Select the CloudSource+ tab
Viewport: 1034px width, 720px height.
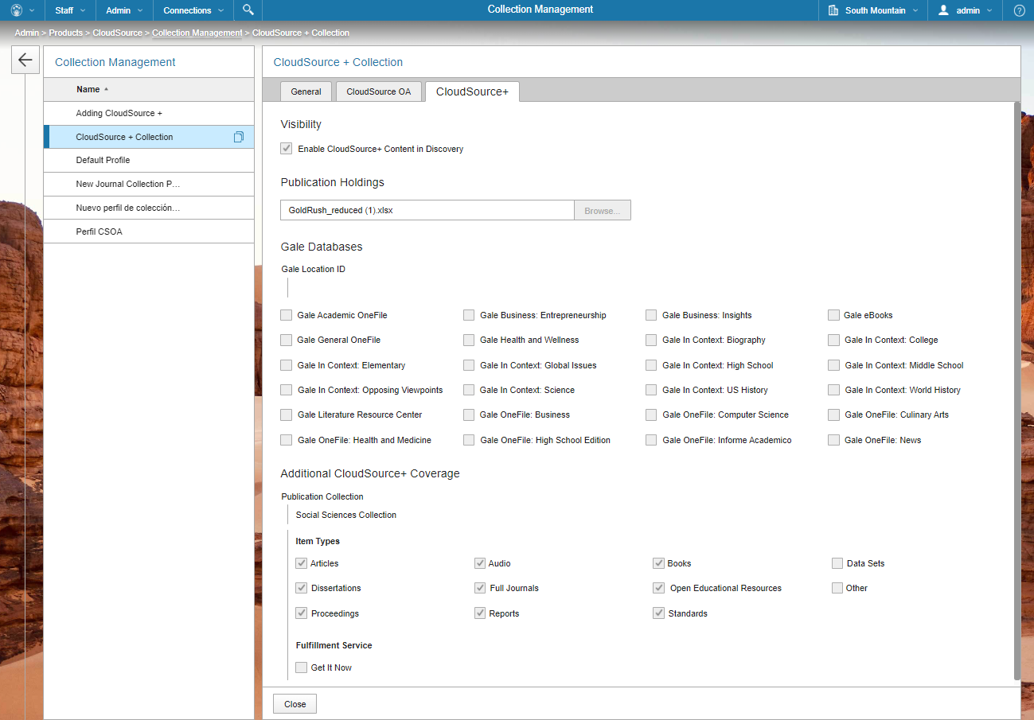(x=472, y=92)
